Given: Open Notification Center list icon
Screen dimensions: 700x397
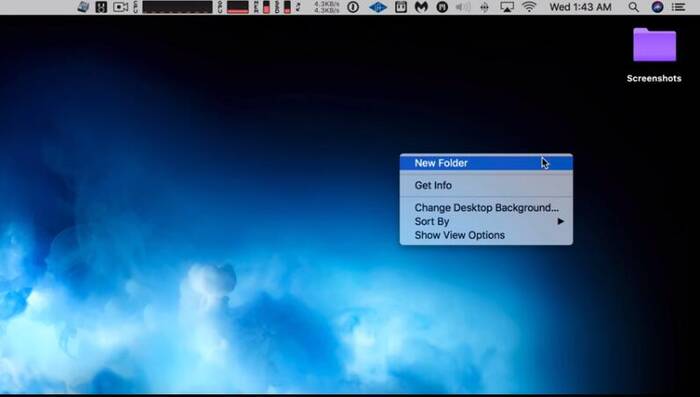Looking at the screenshot, I should (679, 7).
